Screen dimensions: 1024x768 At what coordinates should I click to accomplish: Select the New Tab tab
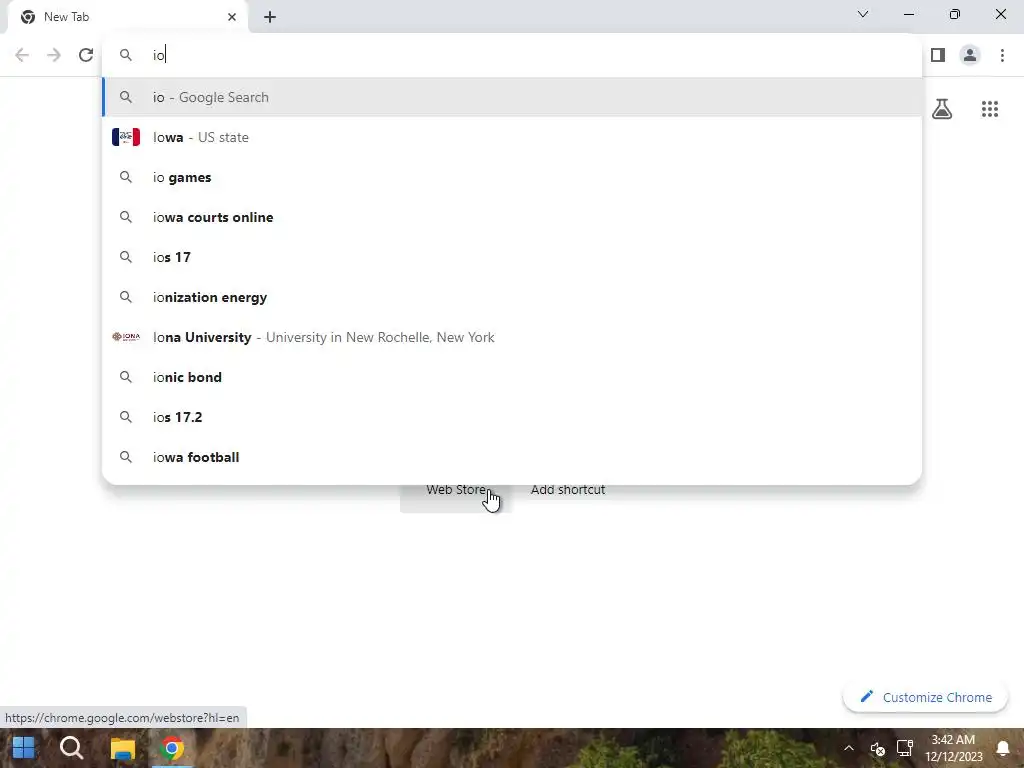[127, 17]
